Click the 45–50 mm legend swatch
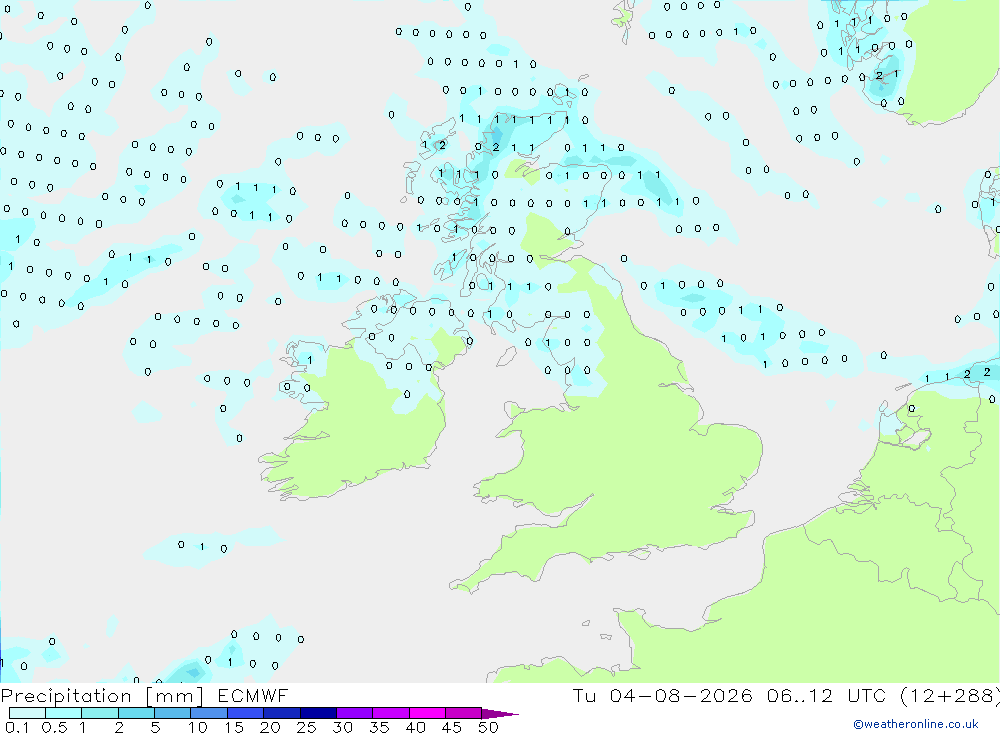The width and height of the screenshot is (1000, 733). coord(463,713)
